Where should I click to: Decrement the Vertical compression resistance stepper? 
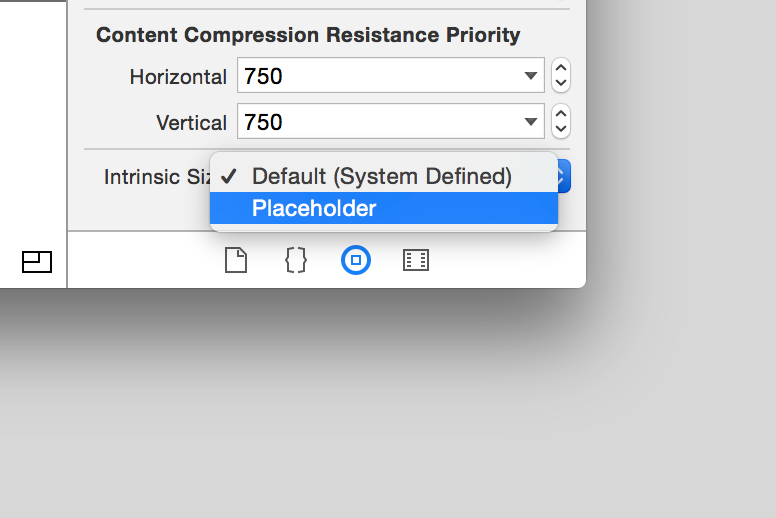click(561, 130)
